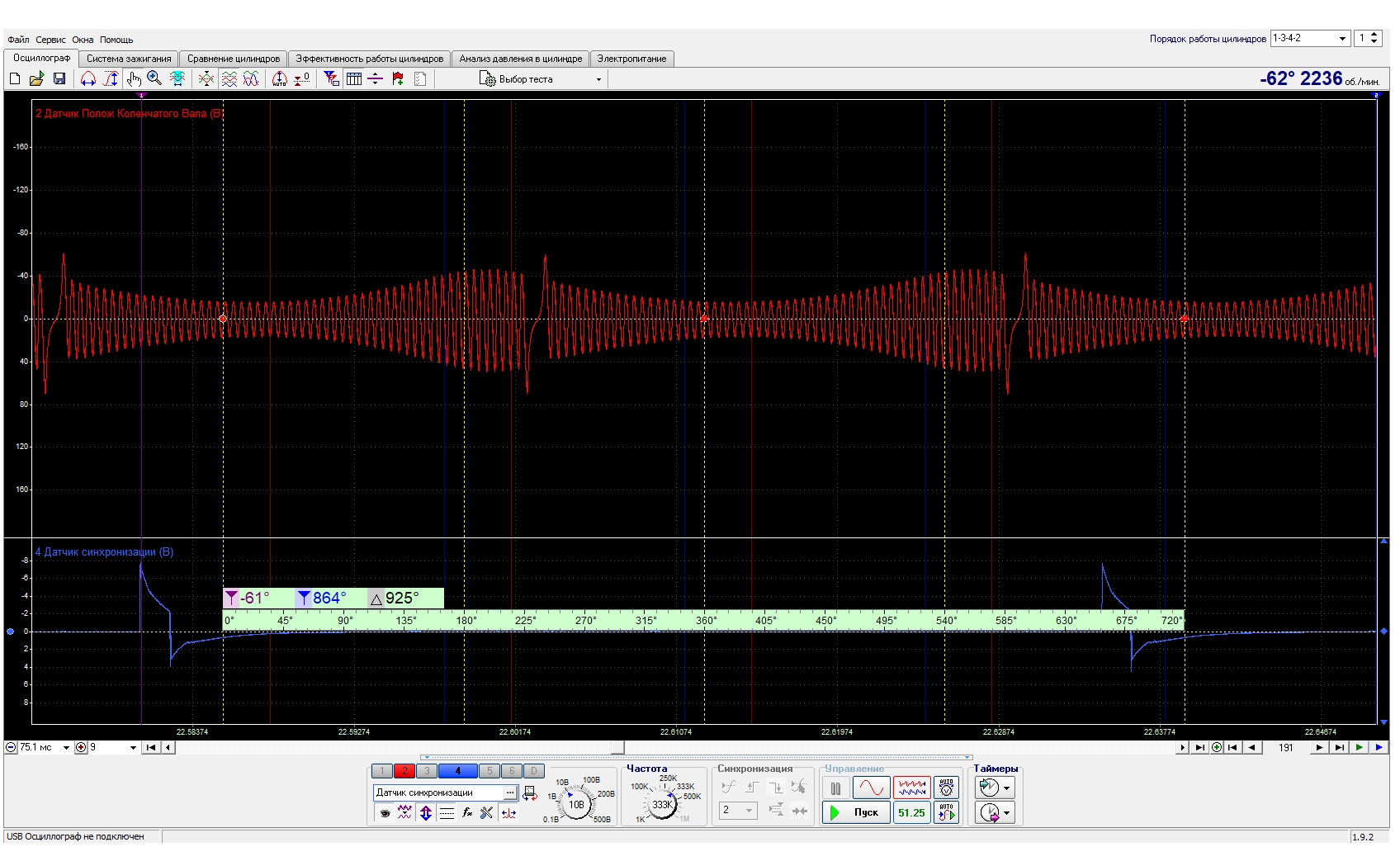This screenshot has height=847, width=1400.
Task: Open the Помощь menu
Action: tap(116, 40)
